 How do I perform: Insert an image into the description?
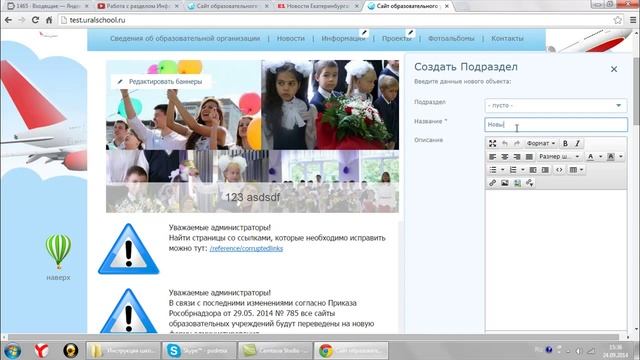[505, 183]
